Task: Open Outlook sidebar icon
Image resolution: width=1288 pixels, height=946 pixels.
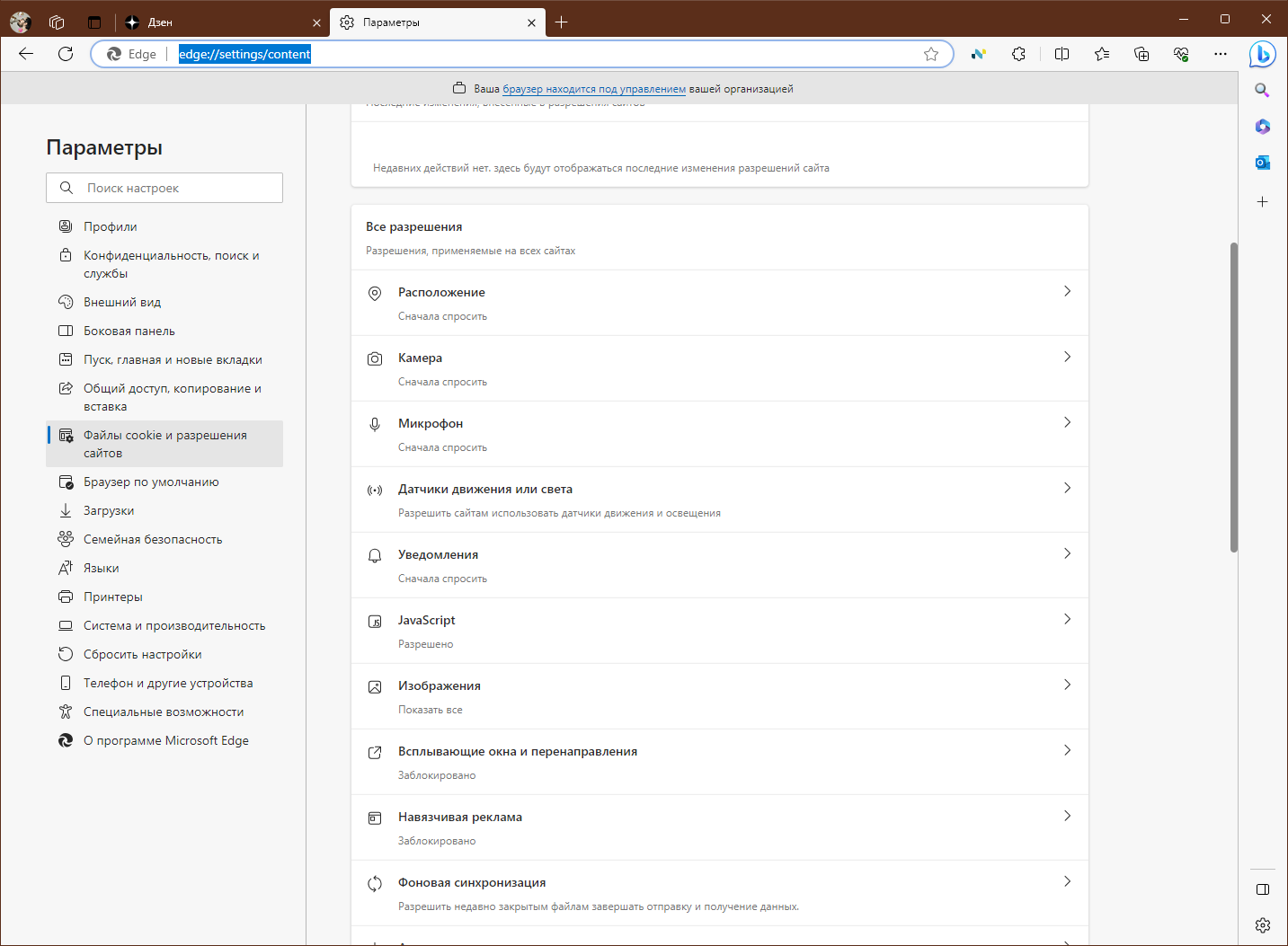Action: click(1262, 163)
